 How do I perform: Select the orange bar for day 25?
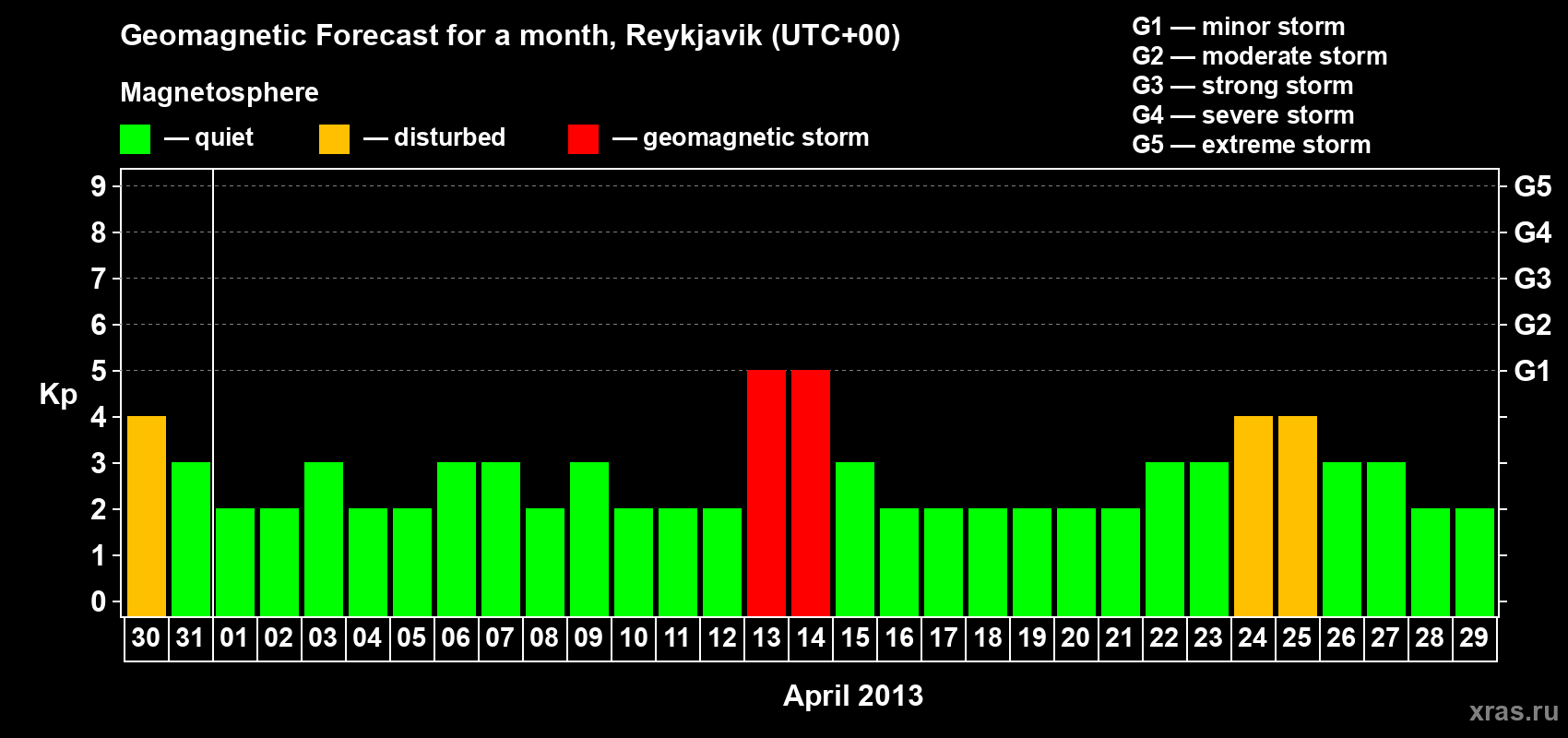1298,516
